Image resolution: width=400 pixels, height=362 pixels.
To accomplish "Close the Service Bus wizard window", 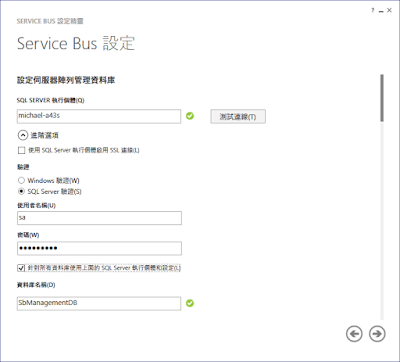I will coord(389,11).
